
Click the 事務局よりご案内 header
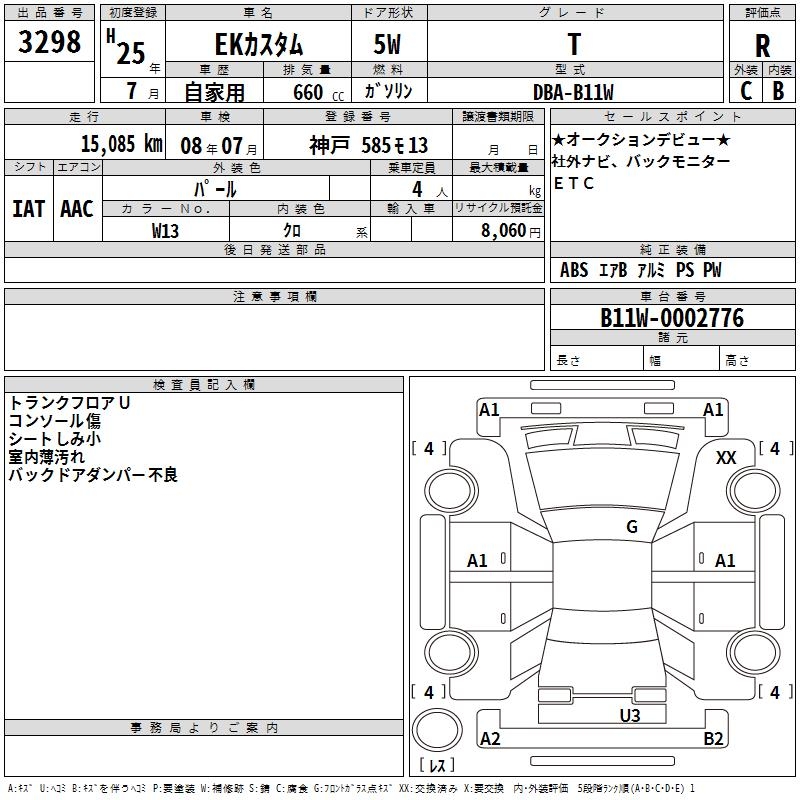click(x=204, y=728)
